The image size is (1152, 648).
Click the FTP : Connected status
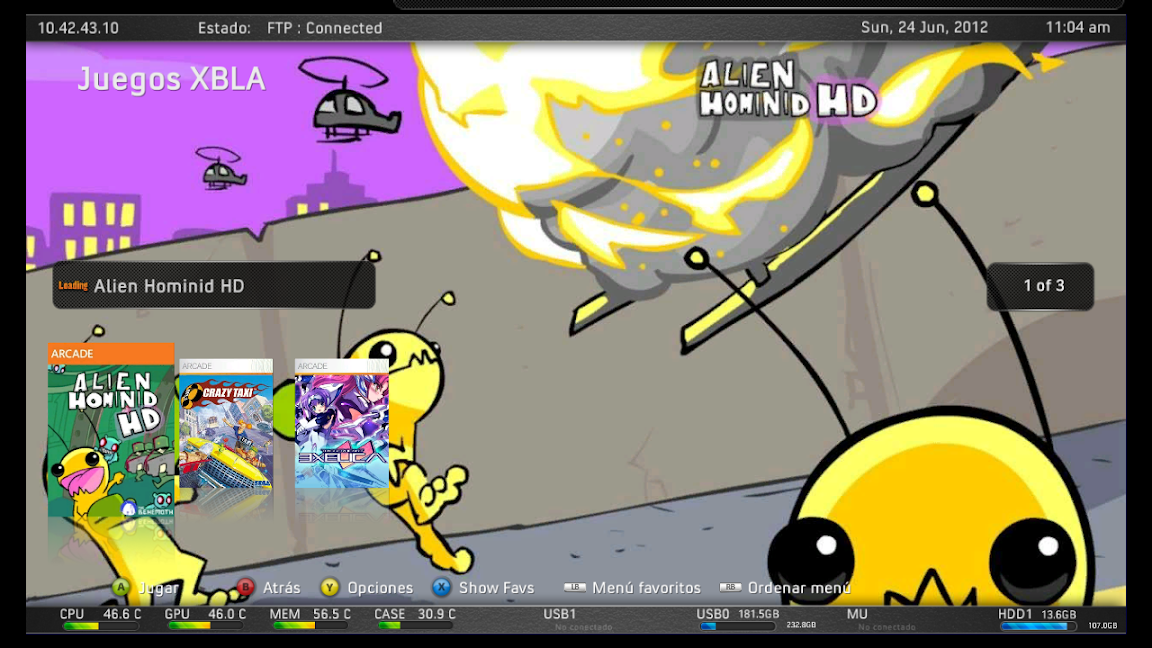pos(325,28)
